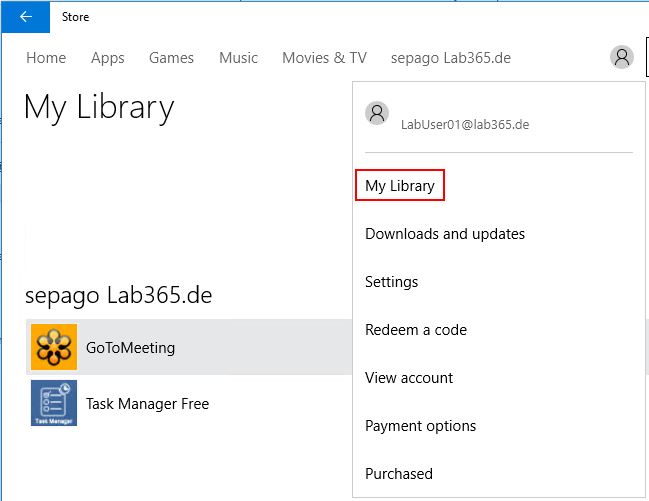
Task: Click the My Library page heading
Action: click(99, 107)
